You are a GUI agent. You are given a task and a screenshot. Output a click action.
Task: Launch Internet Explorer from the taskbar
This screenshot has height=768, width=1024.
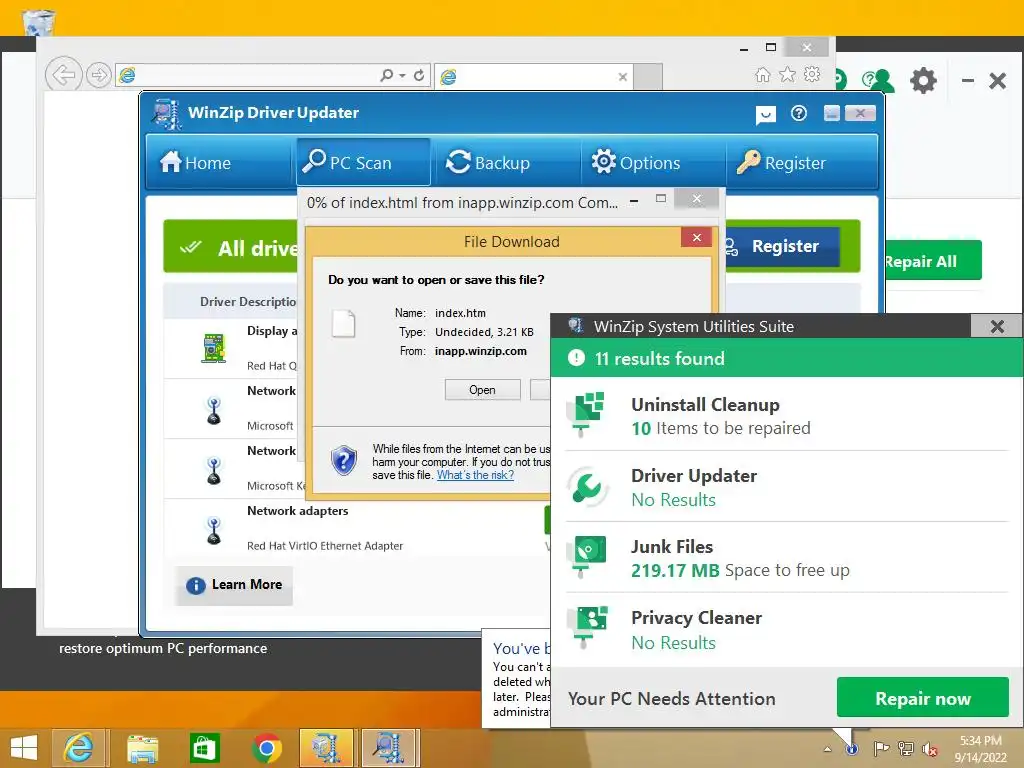(78, 748)
